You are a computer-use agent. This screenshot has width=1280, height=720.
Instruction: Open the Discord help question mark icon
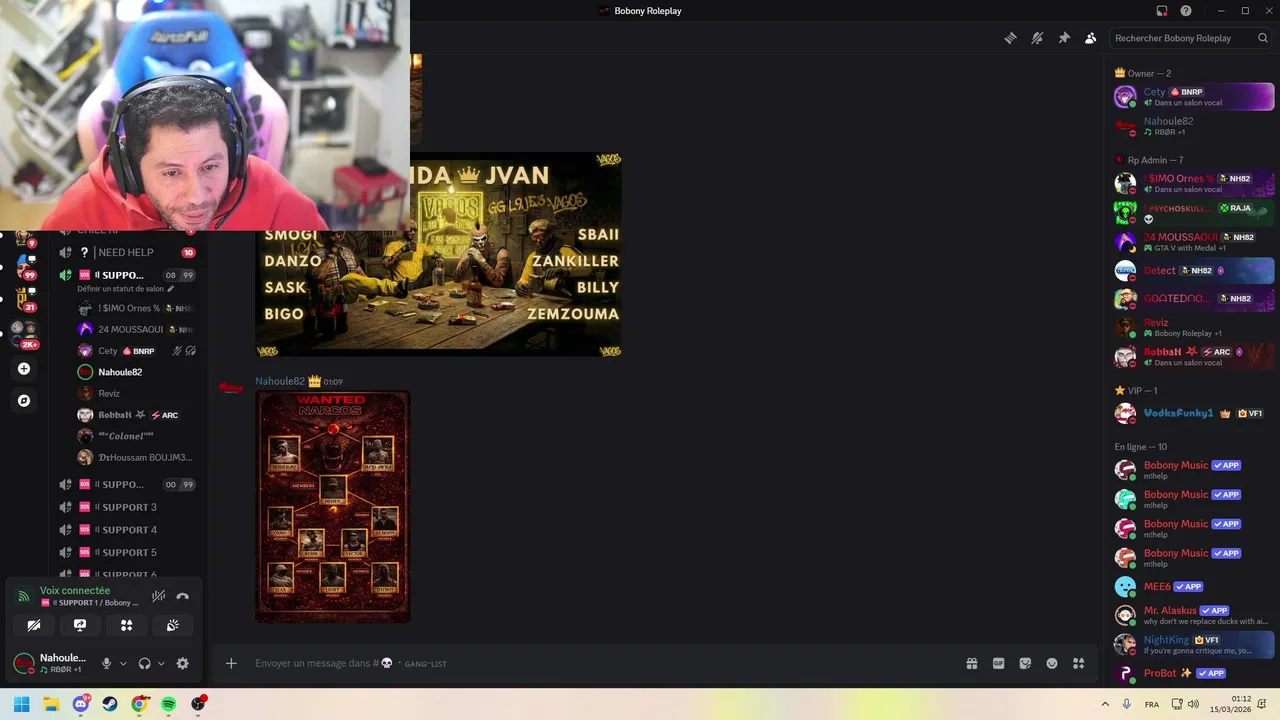(x=1186, y=11)
